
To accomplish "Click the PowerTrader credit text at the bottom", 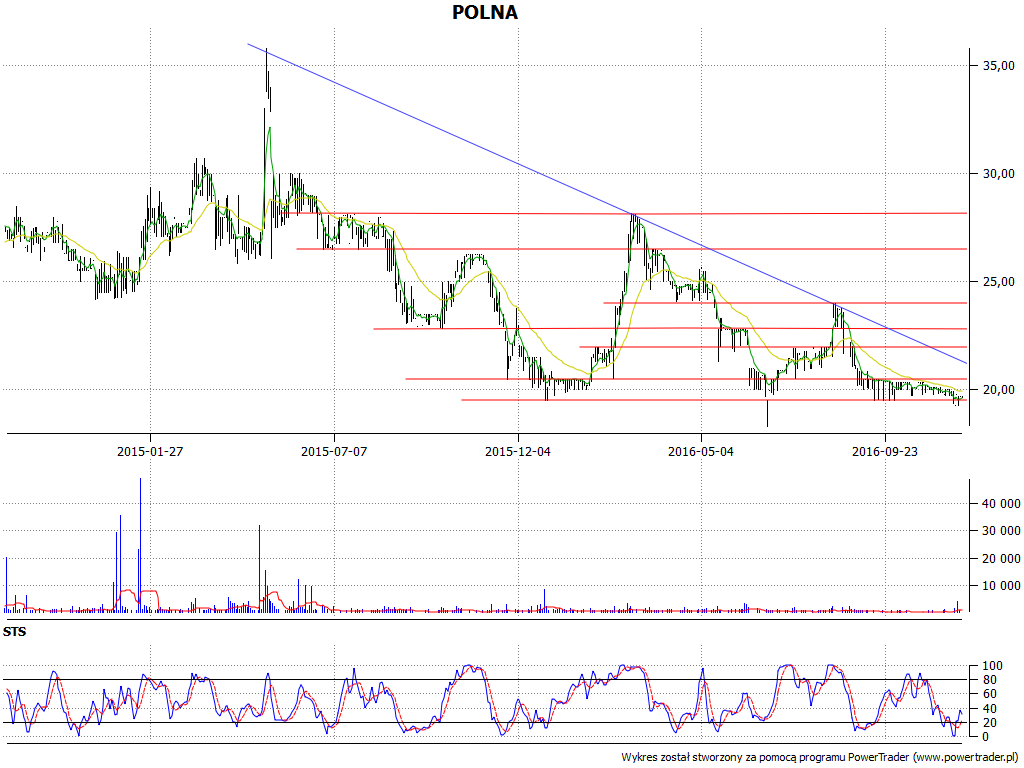I will 820,757.
